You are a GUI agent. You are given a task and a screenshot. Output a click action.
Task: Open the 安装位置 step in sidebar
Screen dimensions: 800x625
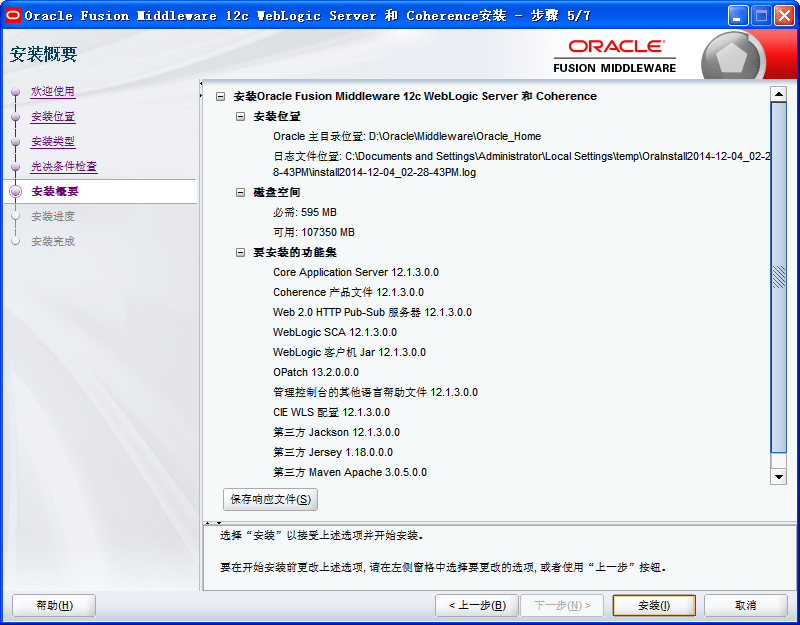tap(53, 116)
